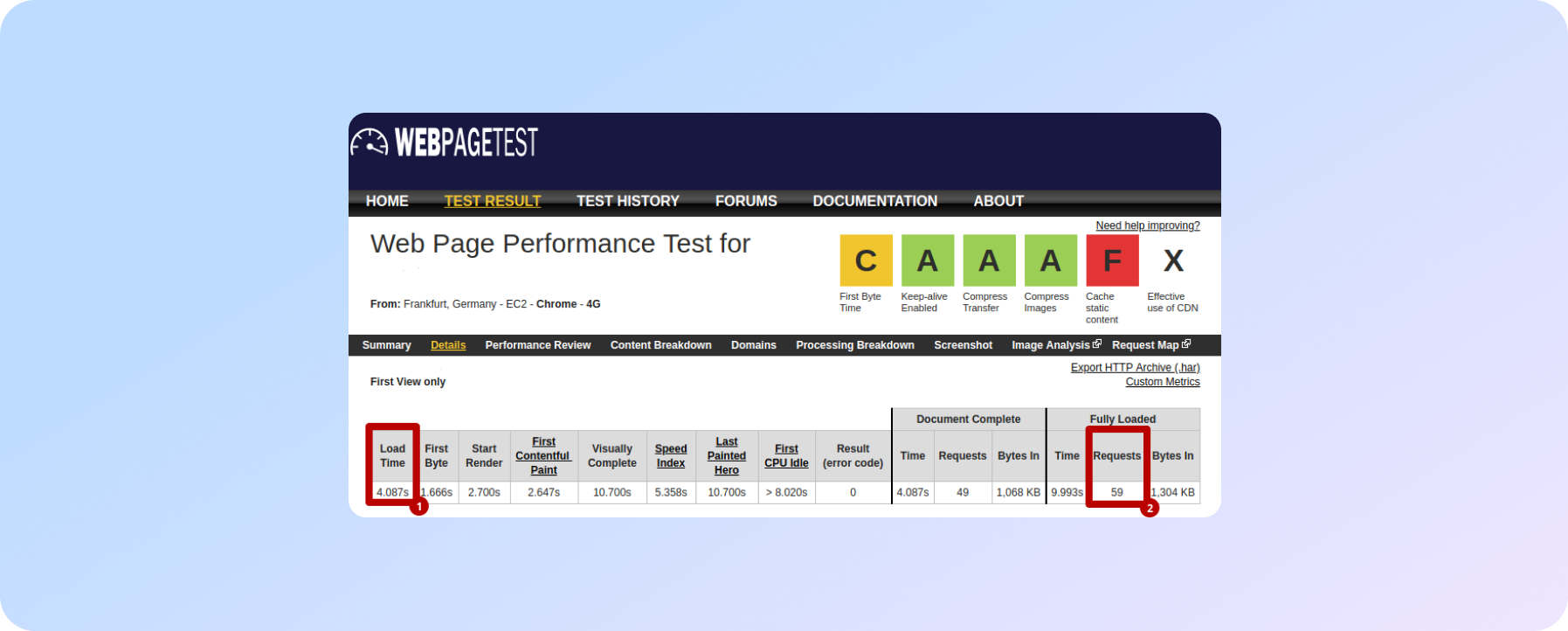Click the Last Painted Hero header link
1568x631 pixels.
point(727,456)
